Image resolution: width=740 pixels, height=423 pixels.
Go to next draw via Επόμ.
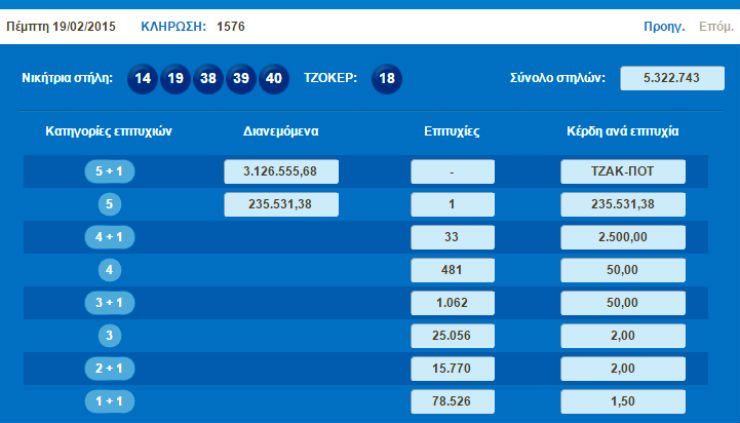tap(714, 26)
